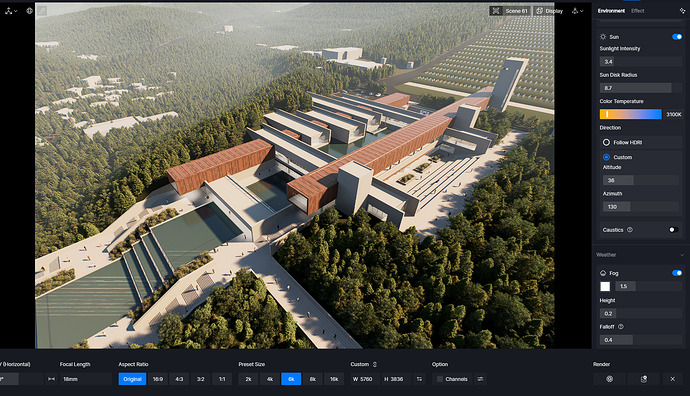Image resolution: width=690 pixels, height=396 pixels.
Task: Click the swap width and height icon
Action: [x=419, y=379]
